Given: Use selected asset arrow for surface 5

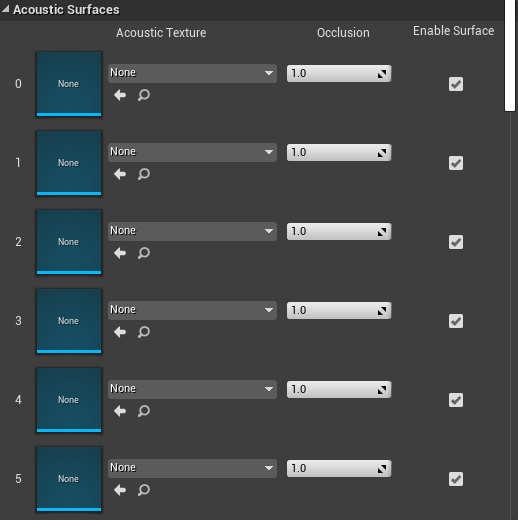Looking at the screenshot, I should click(x=120, y=490).
